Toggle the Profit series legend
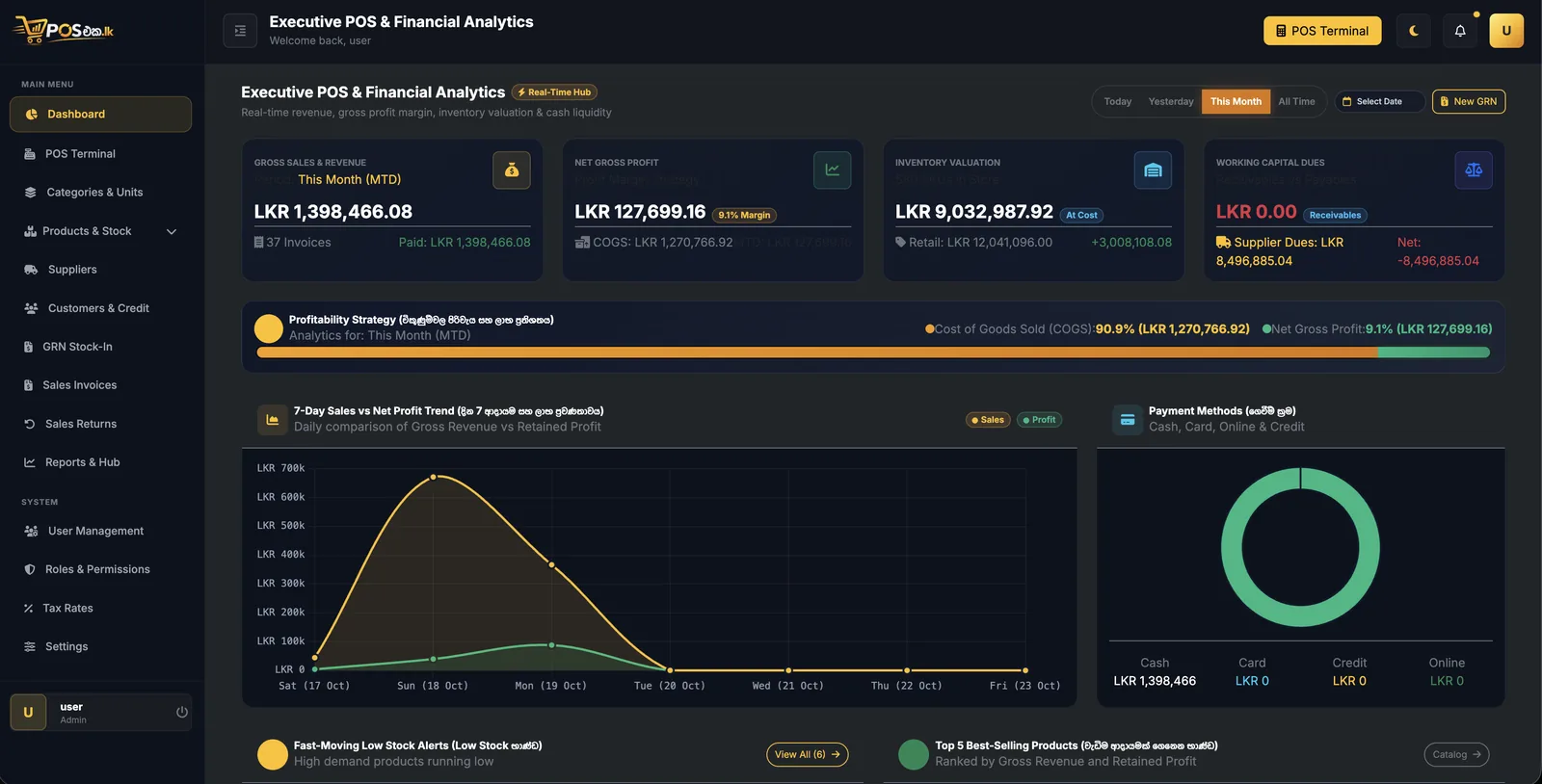Screen dimensions: 1542x784 [1039, 420]
